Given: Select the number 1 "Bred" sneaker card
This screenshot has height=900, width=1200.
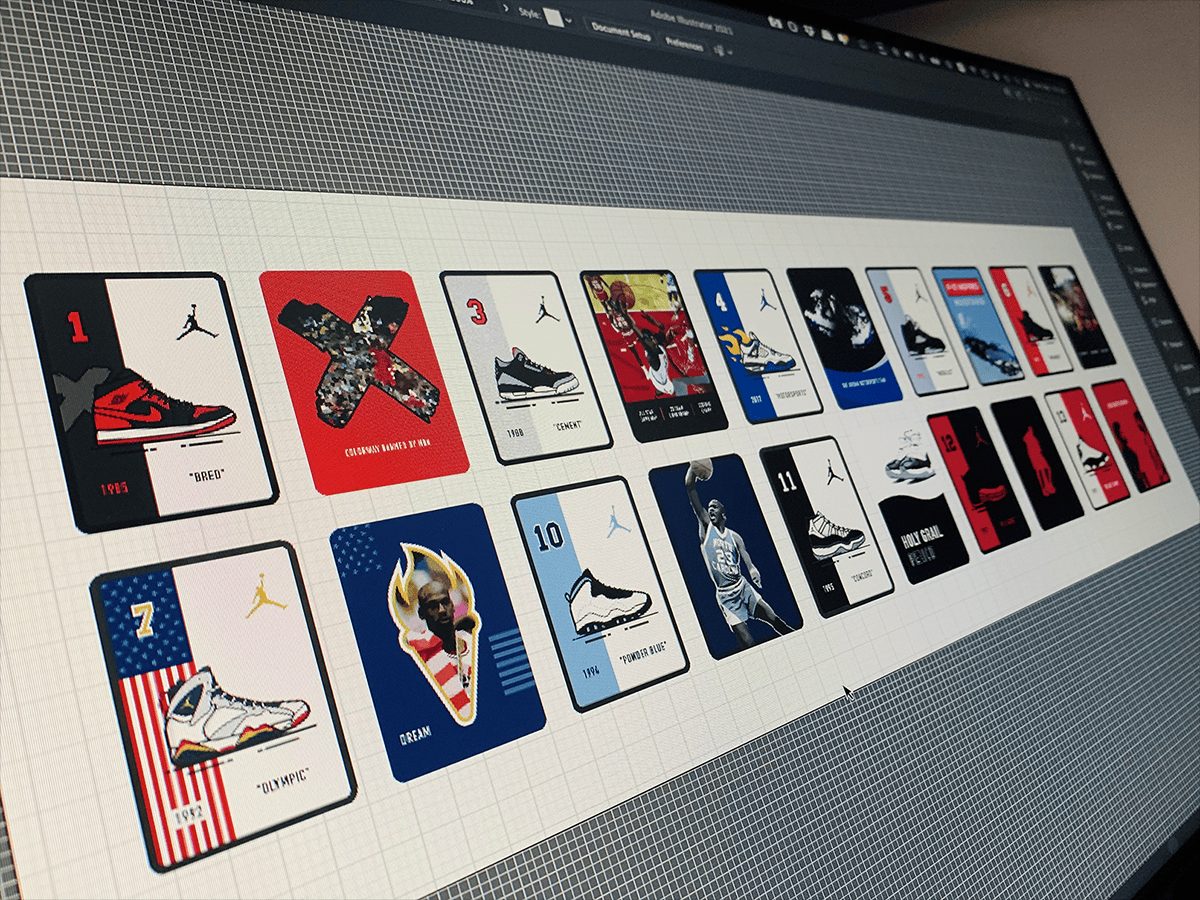Looking at the screenshot, I should pyautogui.click(x=150, y=400).
